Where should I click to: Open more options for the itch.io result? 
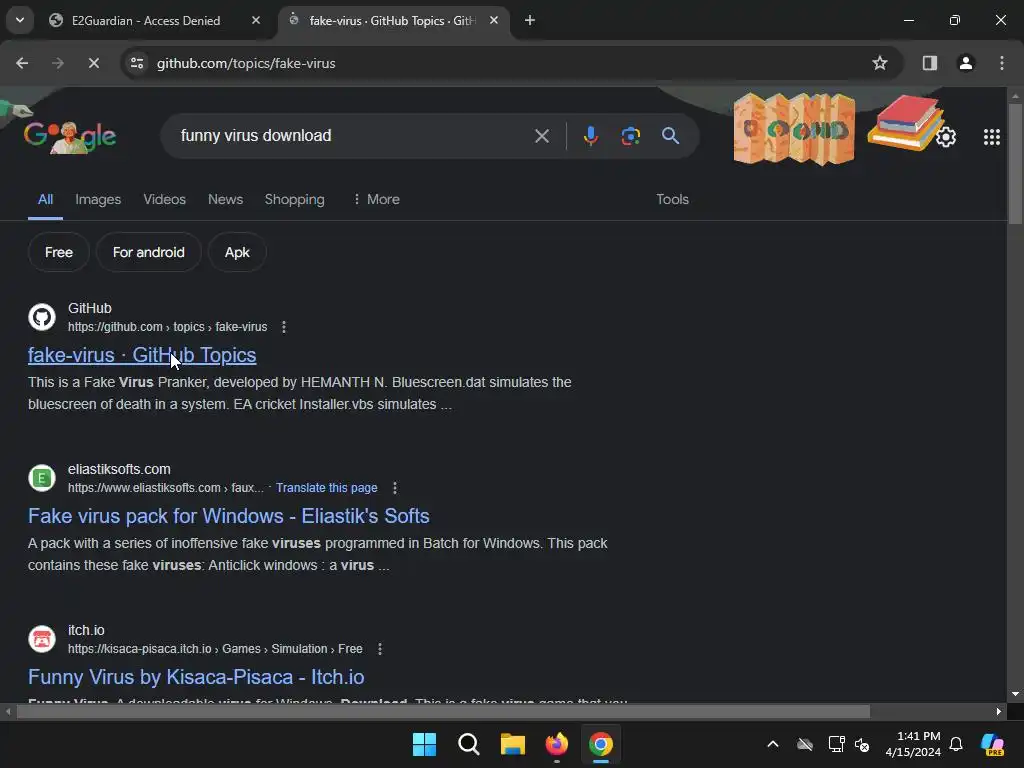(380, 649)
